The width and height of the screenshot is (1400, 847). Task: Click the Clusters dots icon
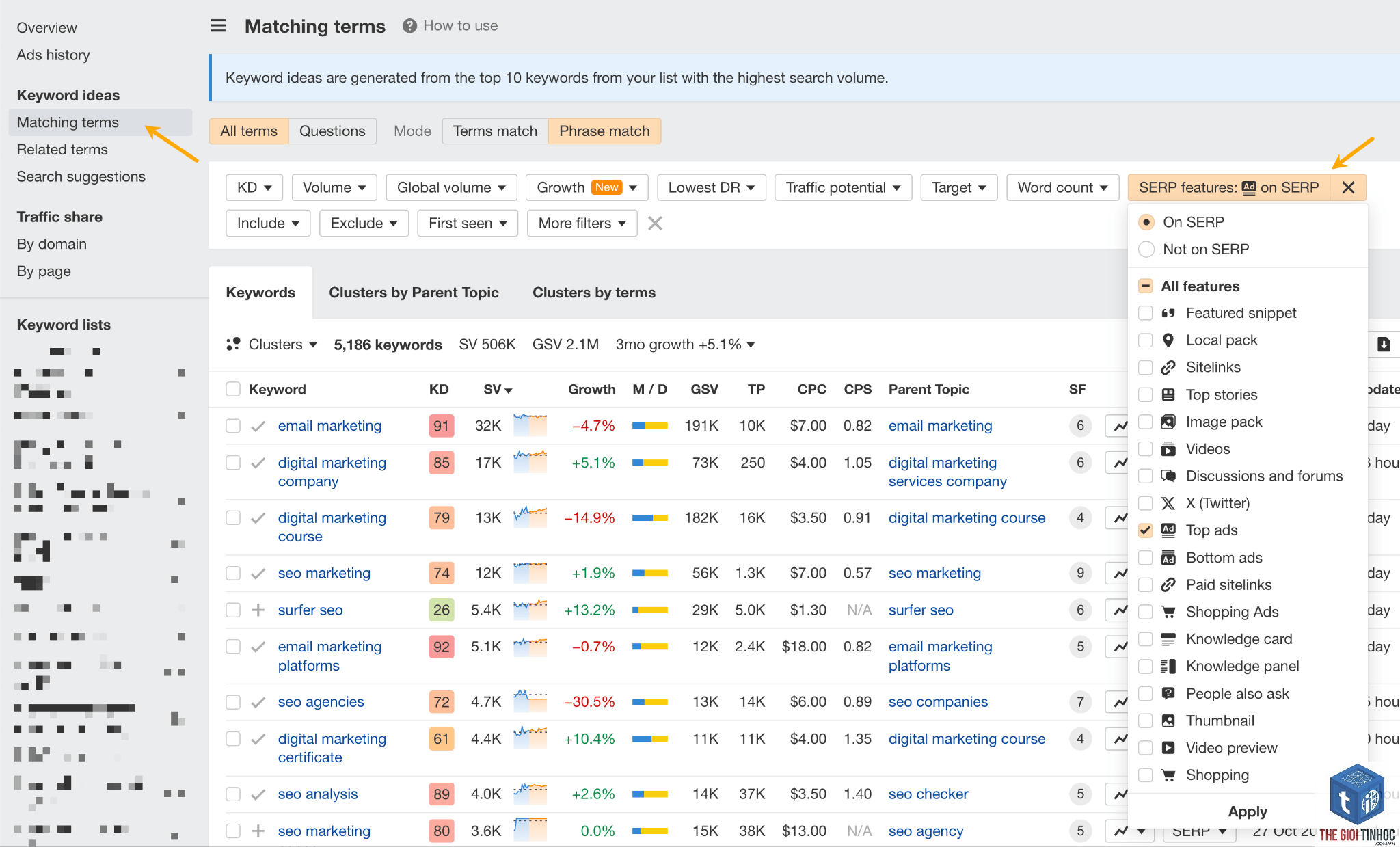tap(233, 344)
